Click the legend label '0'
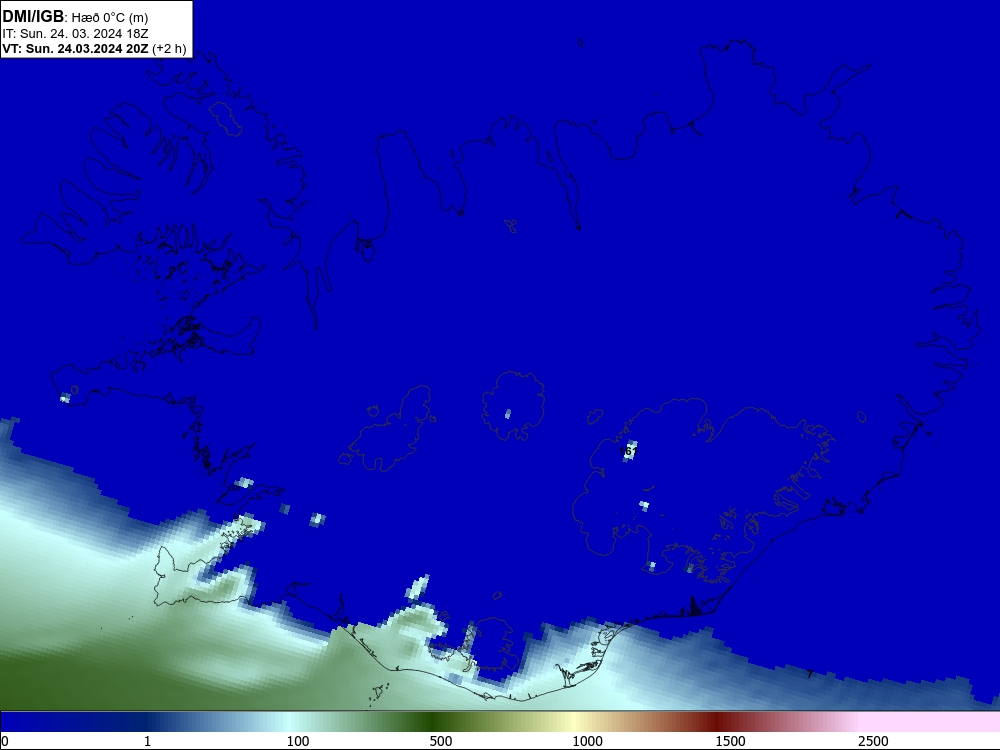This screenshot has width=1000, height=750. (x=5, y=741)
